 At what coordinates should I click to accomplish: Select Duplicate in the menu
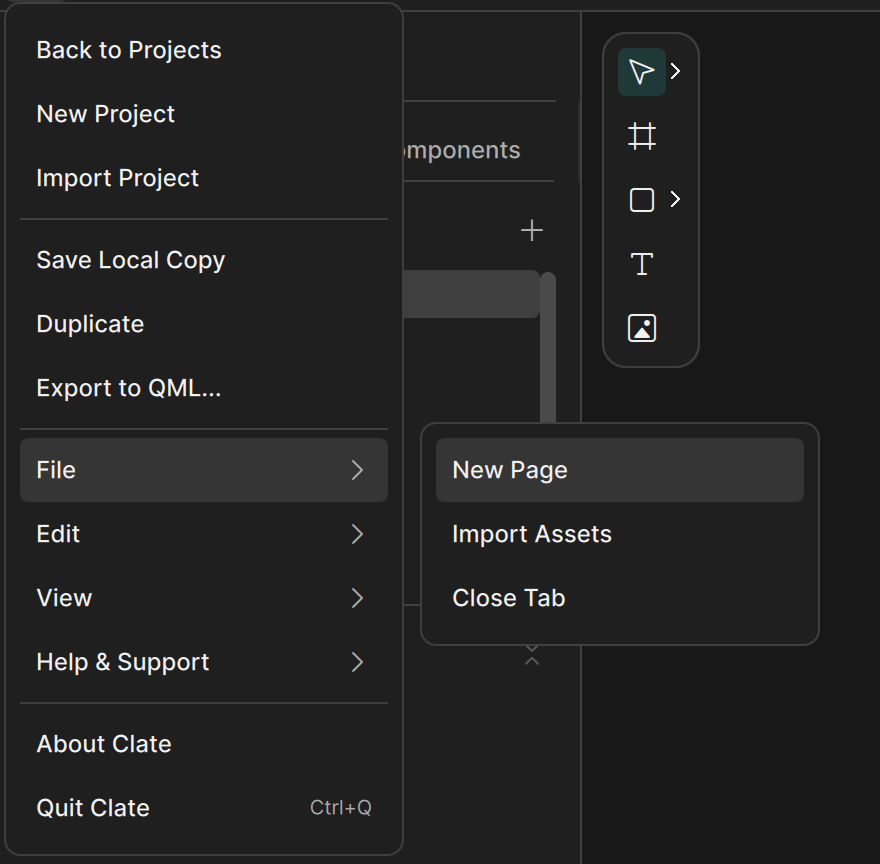204,324
